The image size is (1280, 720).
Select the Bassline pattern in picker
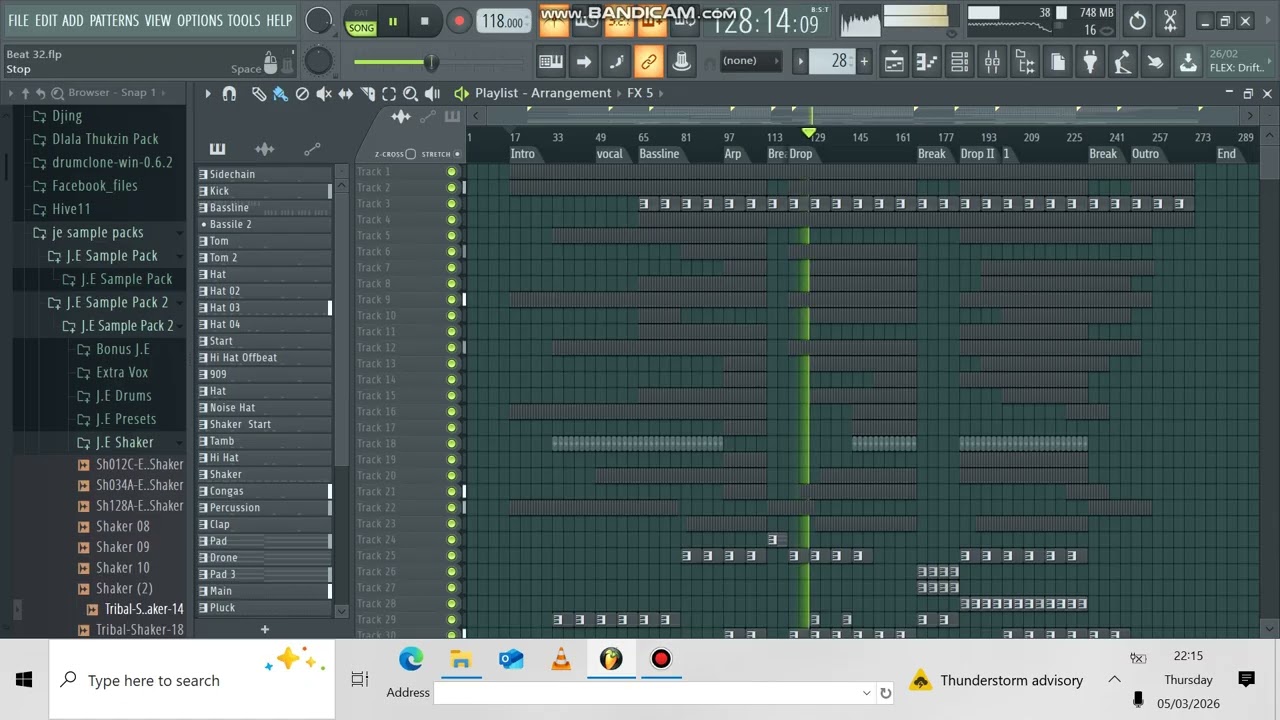pos(264,208)
